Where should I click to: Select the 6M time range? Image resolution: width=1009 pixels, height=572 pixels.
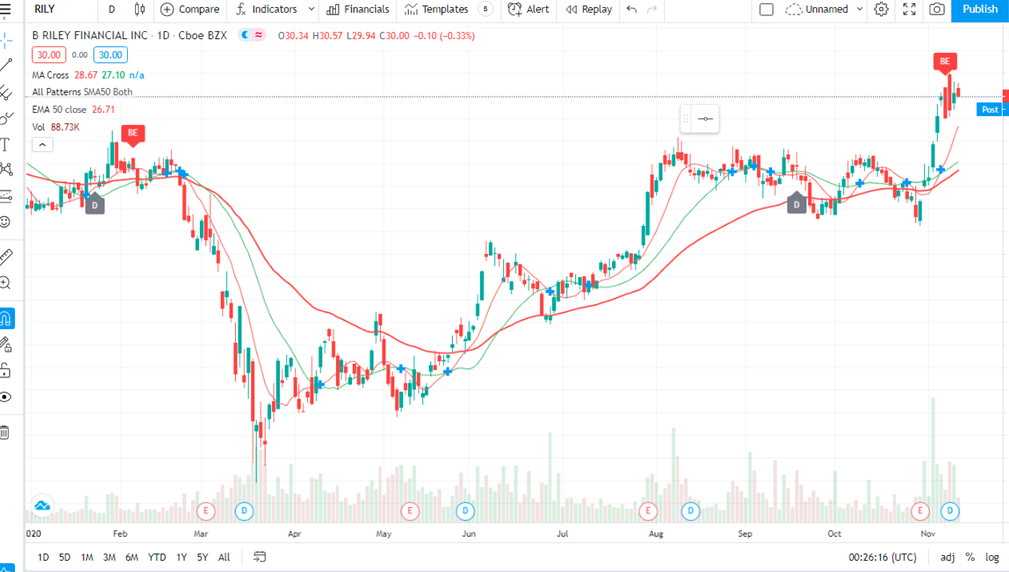[132, 557]
